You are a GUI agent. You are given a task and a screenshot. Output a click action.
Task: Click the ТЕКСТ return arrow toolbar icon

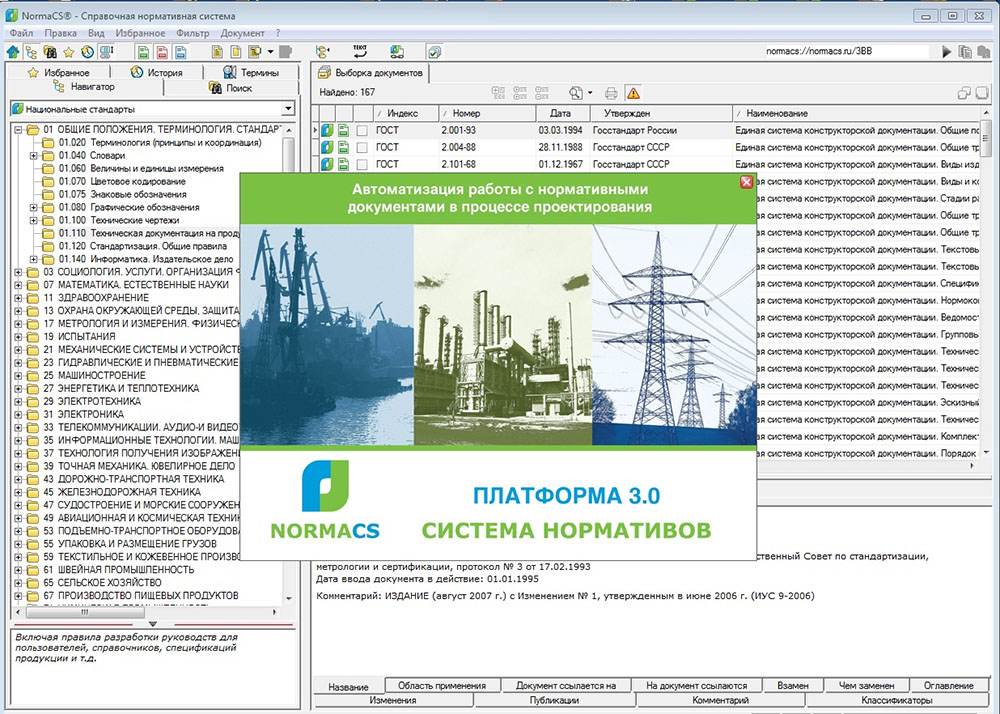(x=360, y=52)
